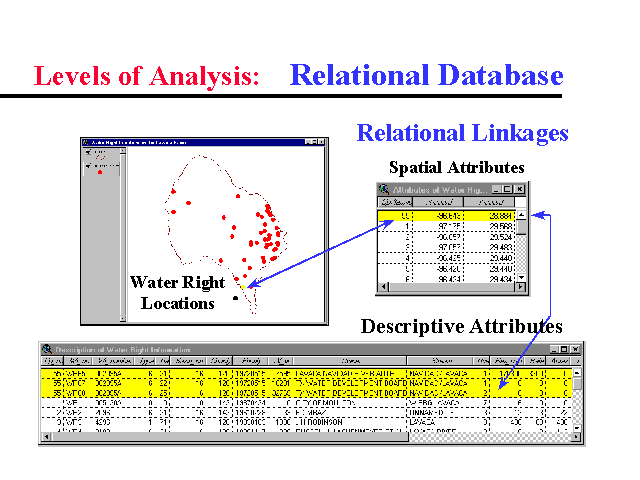Click the app icon of the Attributes table window

(x=383, y=188)
